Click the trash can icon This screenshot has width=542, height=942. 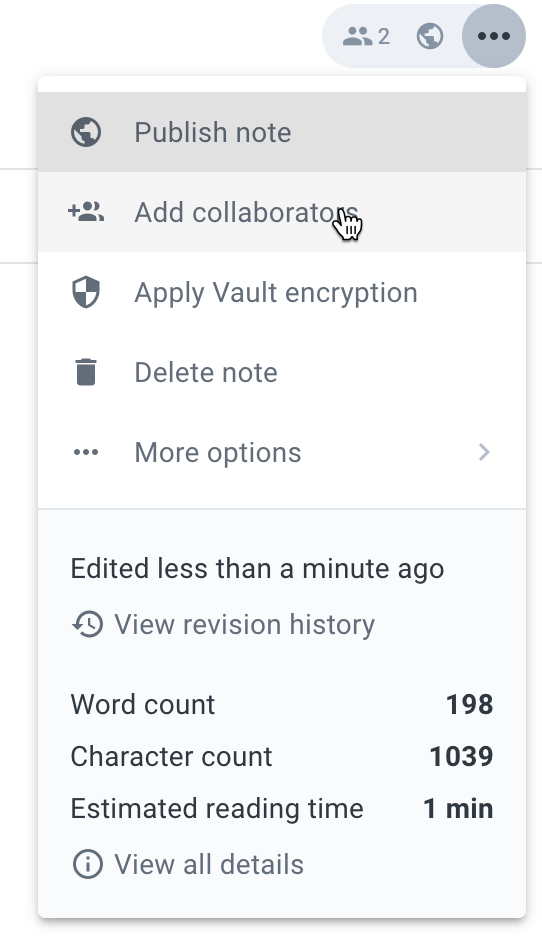point(86,372)
